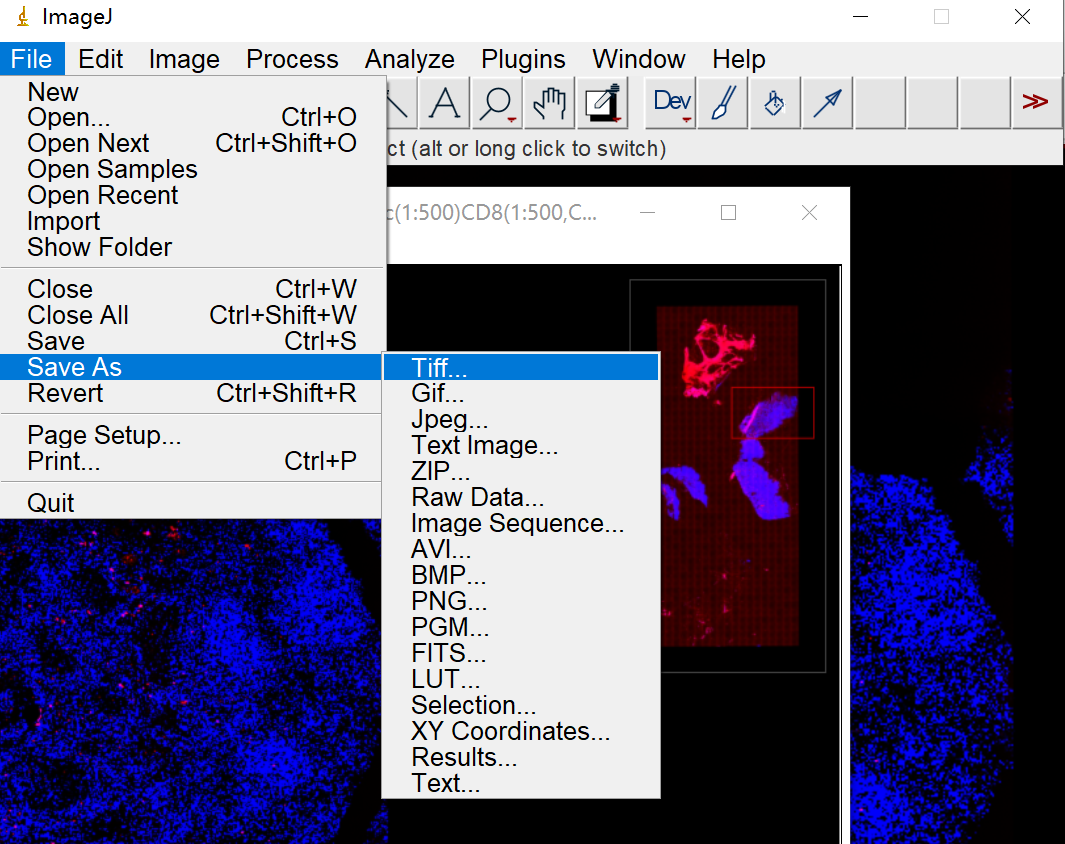1065x844 pixels.
Task: Open the Edit menu
Action: tap(101, 59)
